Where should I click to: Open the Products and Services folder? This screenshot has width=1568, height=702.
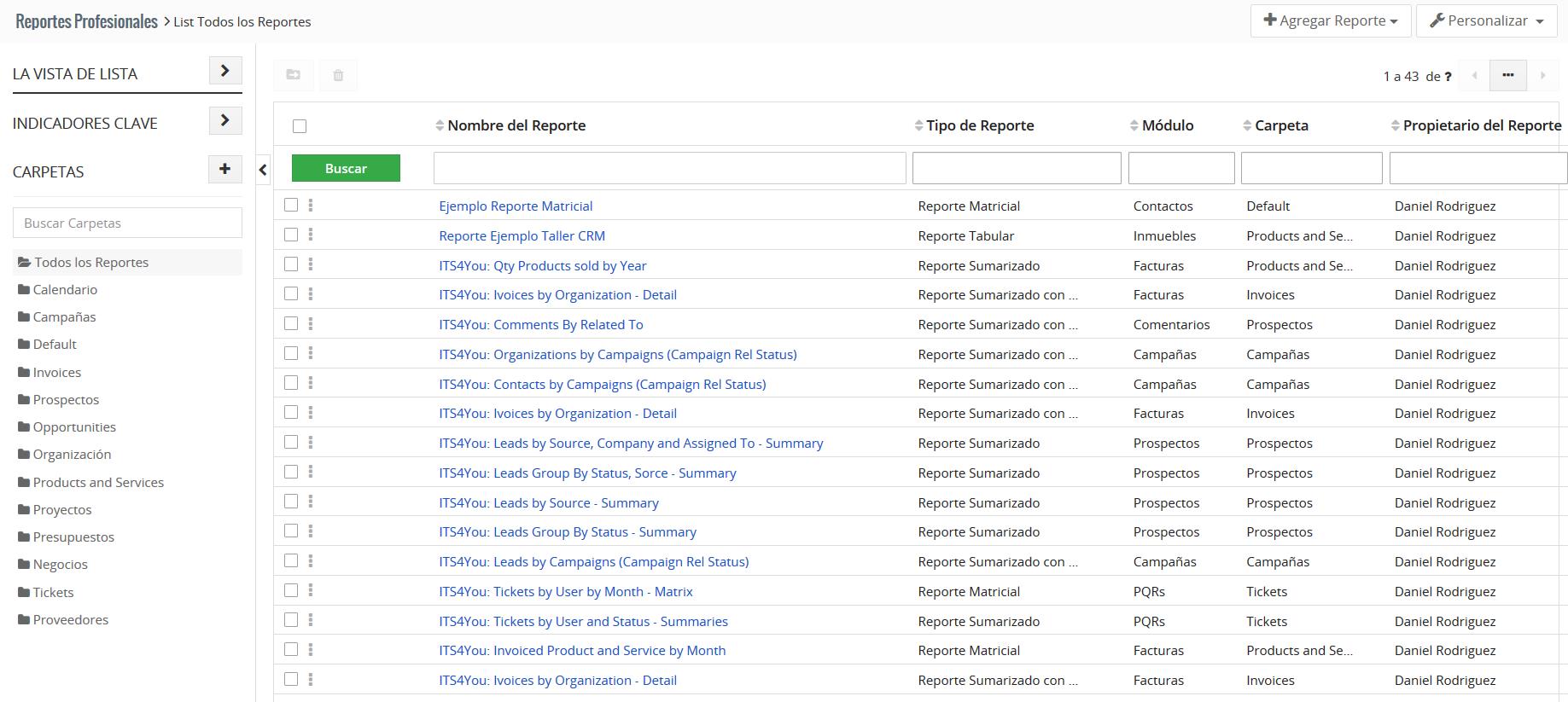[98, 482]
